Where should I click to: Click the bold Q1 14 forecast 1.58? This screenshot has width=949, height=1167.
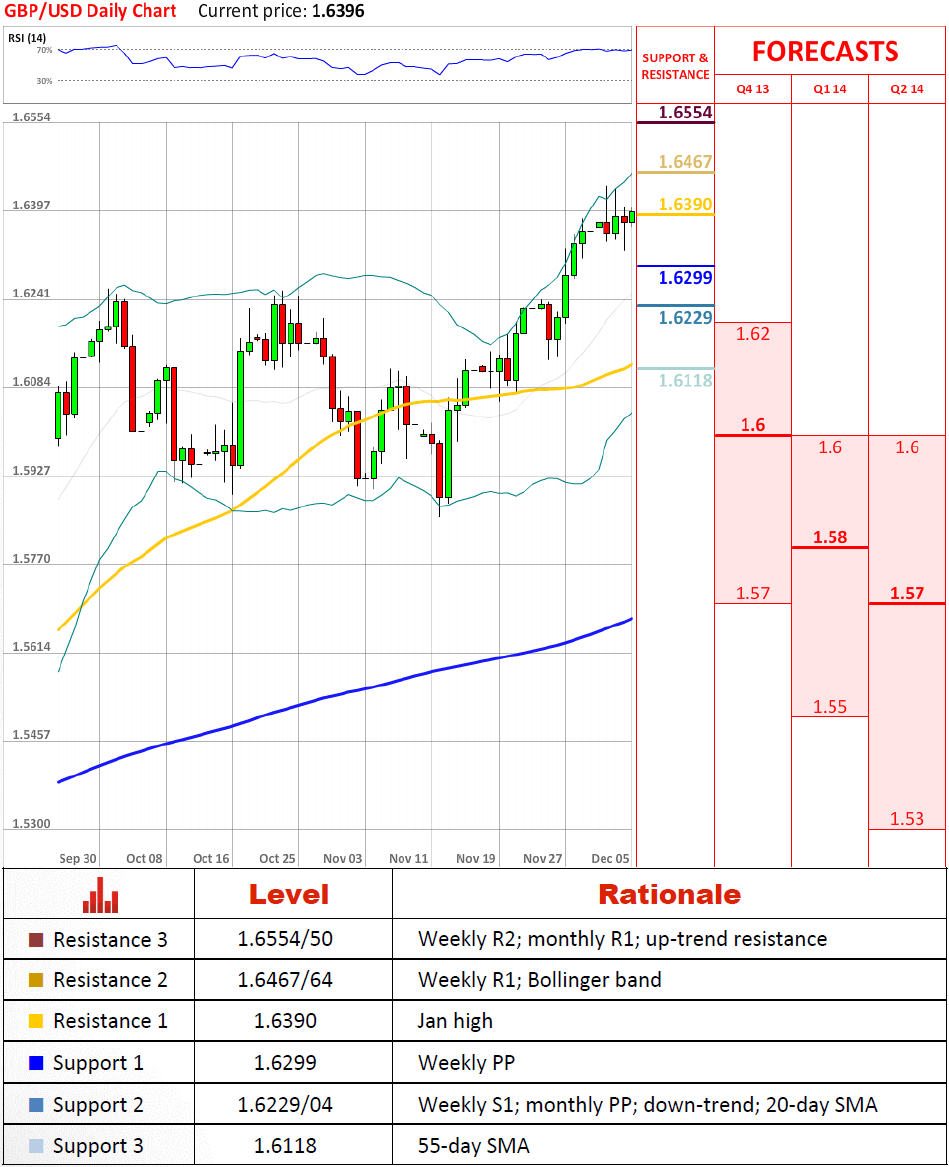830,537
